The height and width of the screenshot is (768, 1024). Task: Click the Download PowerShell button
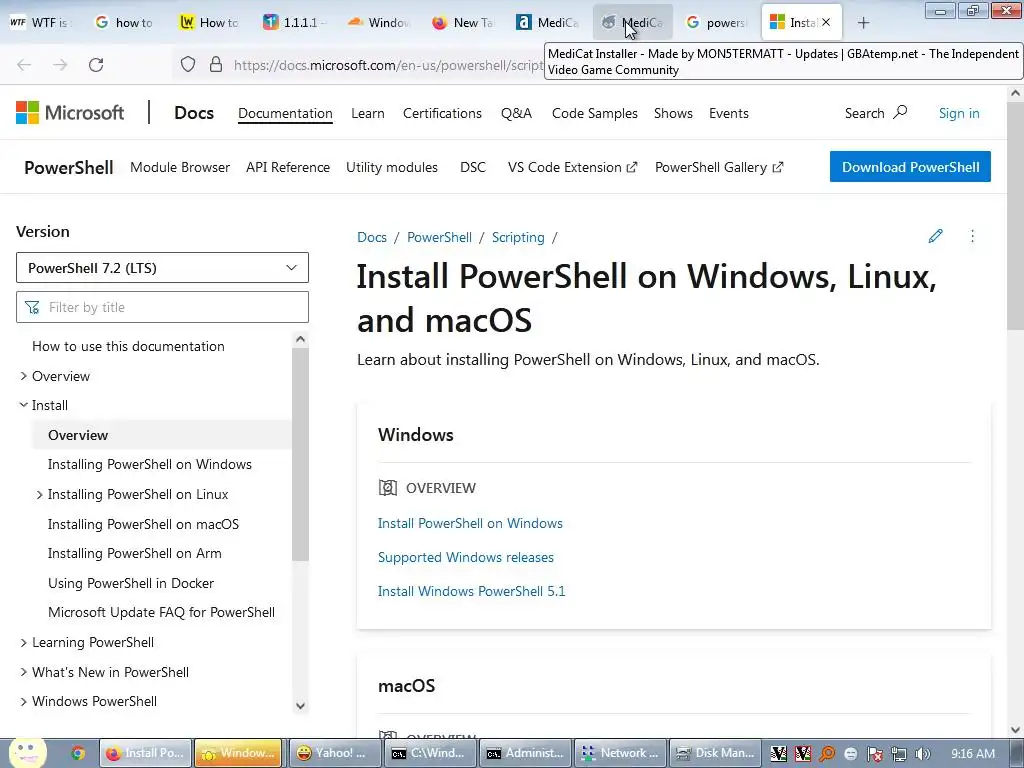[x=910, y=167]
